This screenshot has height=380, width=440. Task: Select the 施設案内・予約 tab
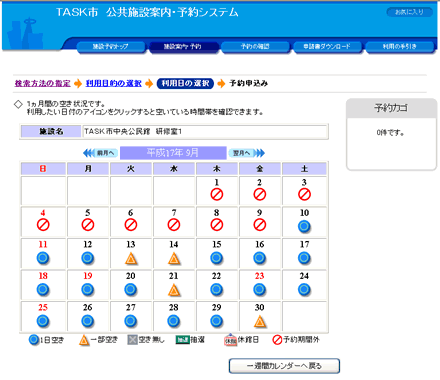[x=183, y=47]
